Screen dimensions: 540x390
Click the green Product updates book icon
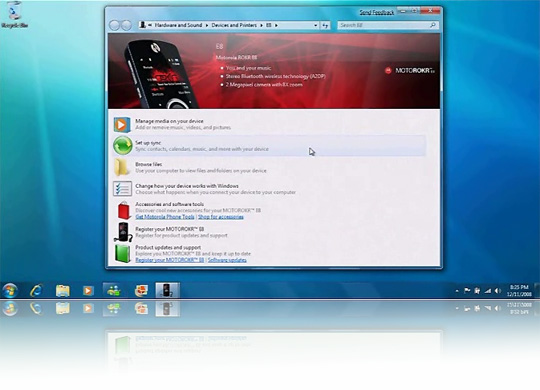click(123, 254)
